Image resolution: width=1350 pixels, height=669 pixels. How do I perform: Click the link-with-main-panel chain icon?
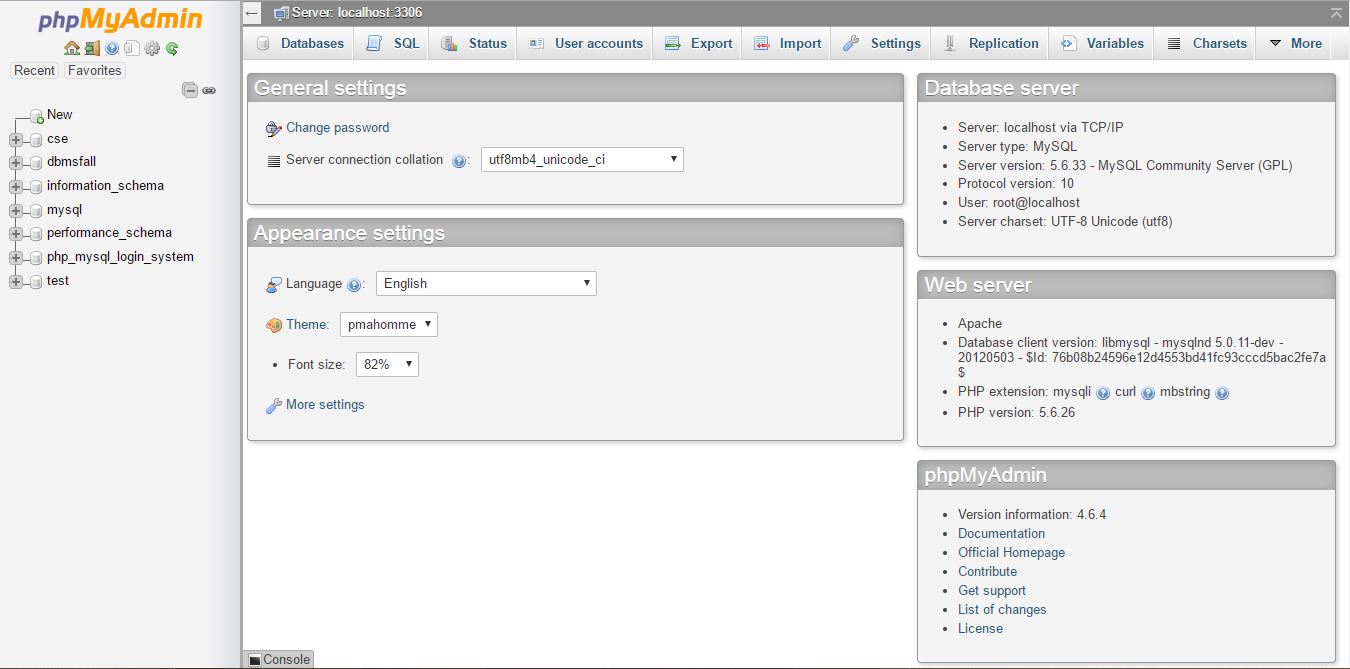209,90
